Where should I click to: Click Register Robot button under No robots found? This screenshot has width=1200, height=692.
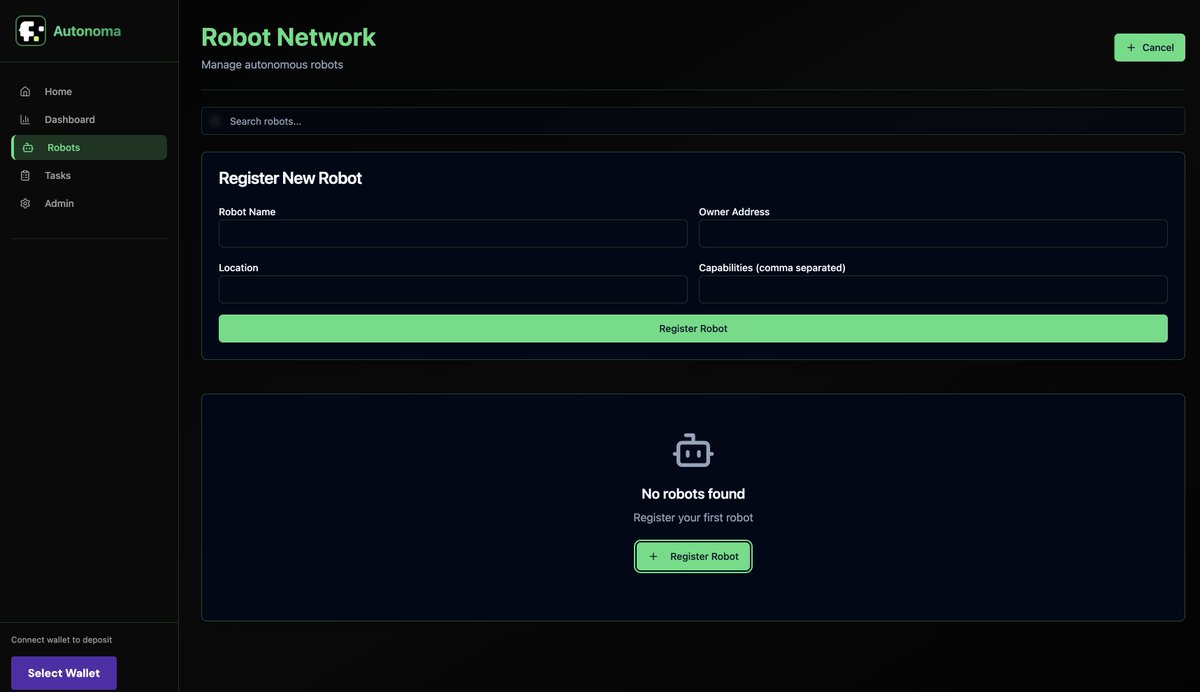[693, 557]
